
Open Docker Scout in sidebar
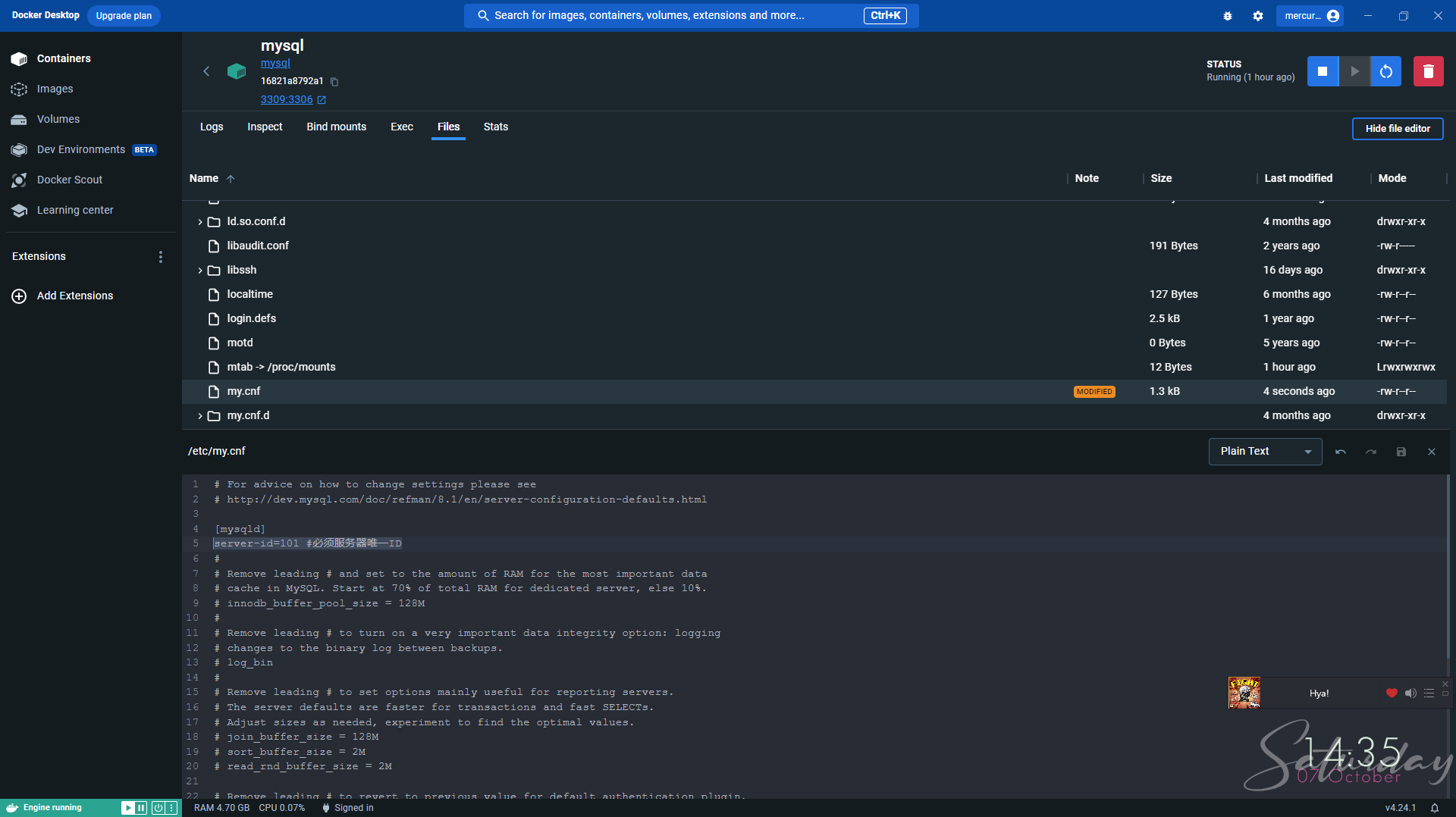[91, 180]
